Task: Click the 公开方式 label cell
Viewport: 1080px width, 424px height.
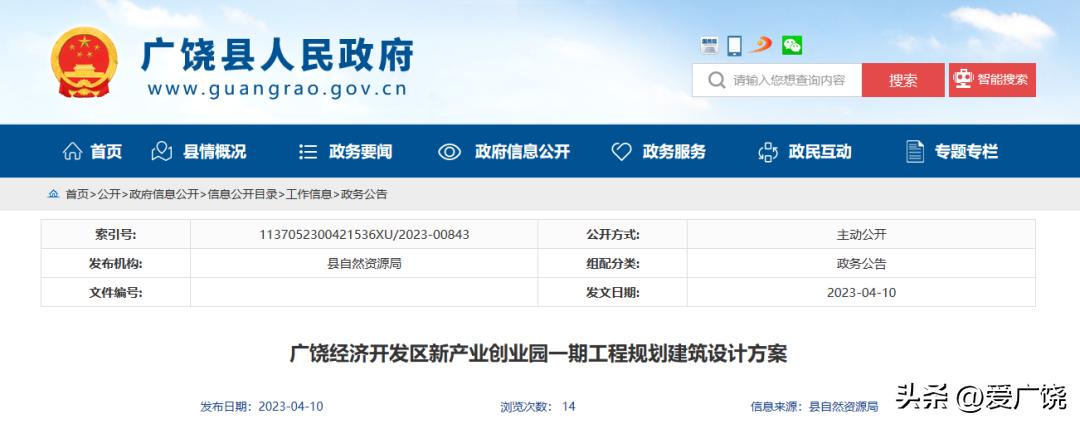Action: (x=613, y=235)
